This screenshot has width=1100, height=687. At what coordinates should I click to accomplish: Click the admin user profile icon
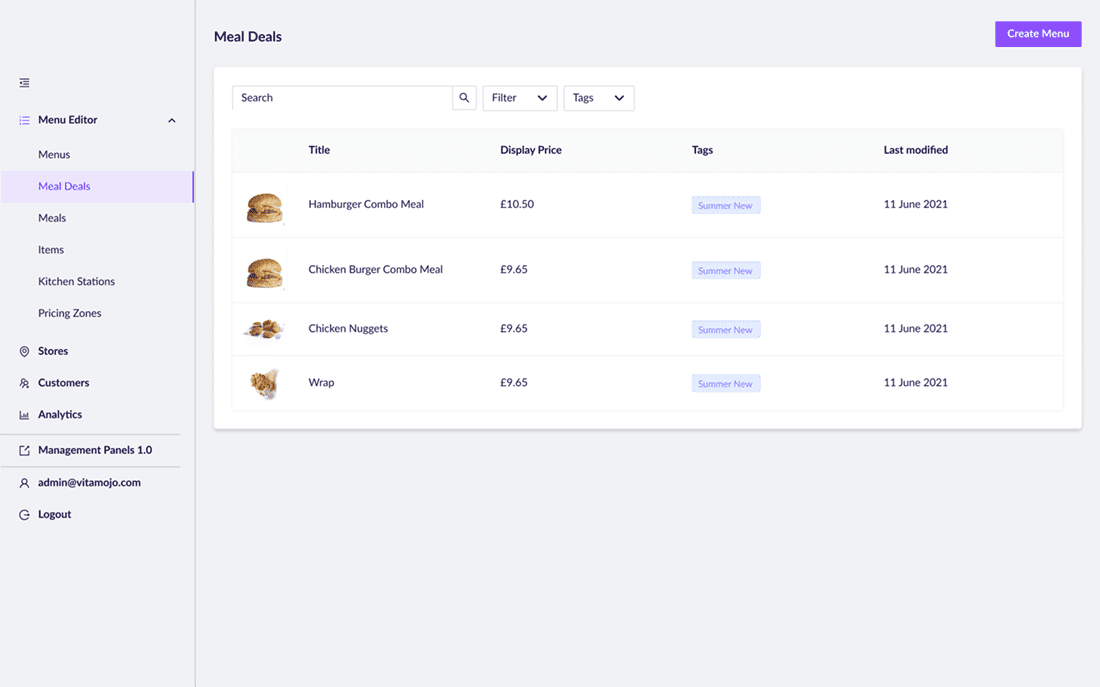24,483
